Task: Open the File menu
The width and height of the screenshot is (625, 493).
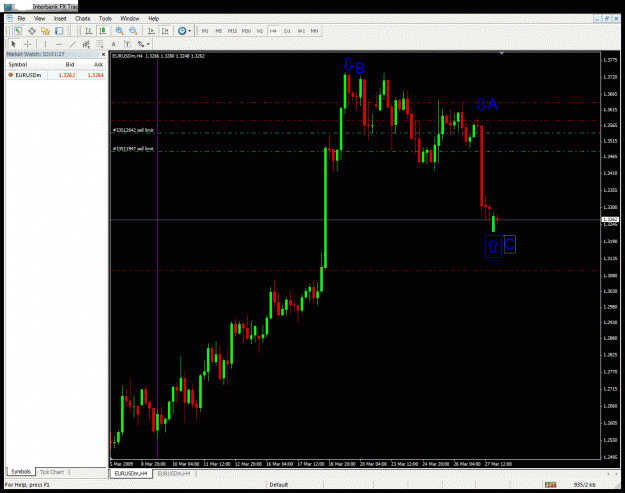Action: tap(21, 19)
